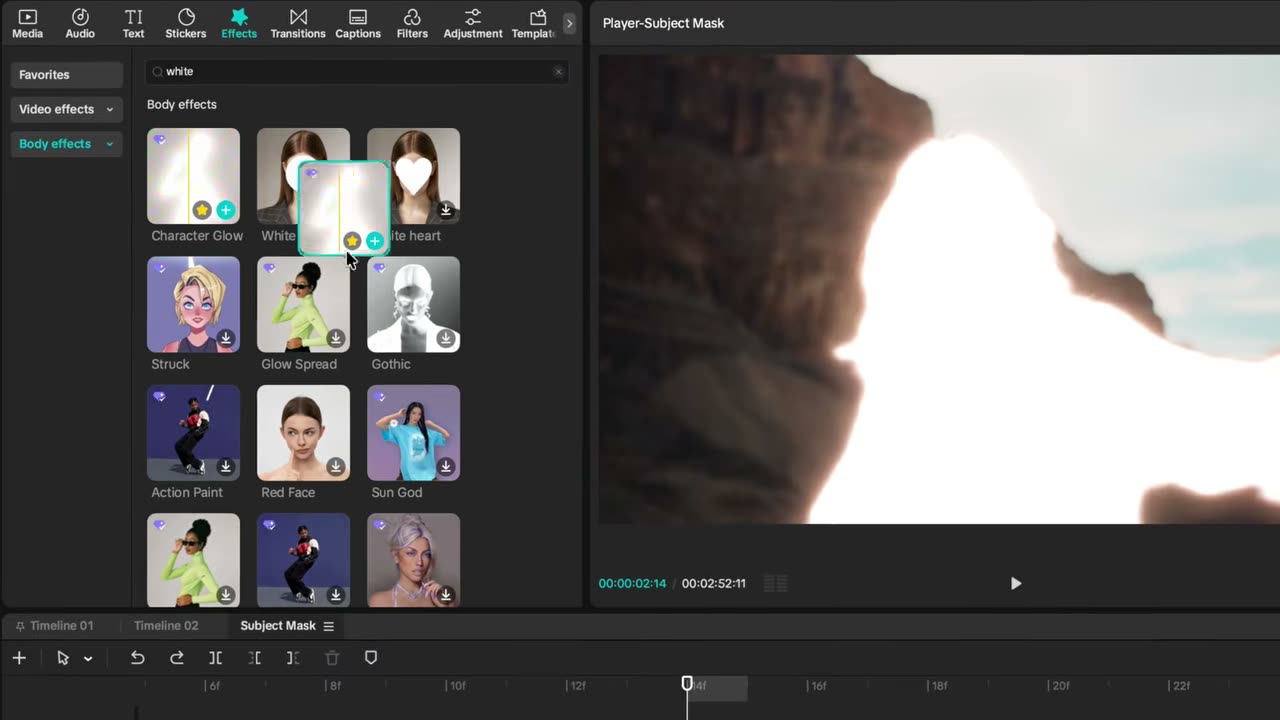Image resolution: width=1280 pixels, height=720 pixels.
Task: Click the trash Delete icon in the timeline toolbar
Action: 332,658
